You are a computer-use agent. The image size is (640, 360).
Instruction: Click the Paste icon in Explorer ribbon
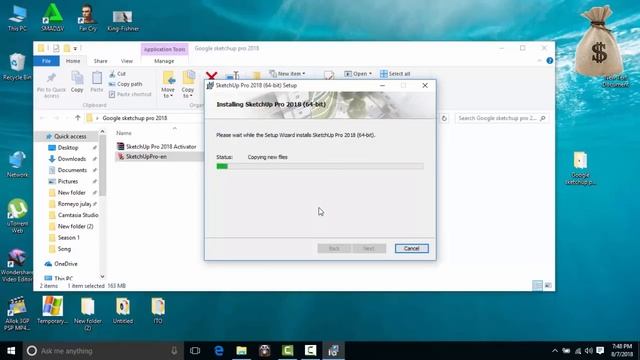click(97, 82)
